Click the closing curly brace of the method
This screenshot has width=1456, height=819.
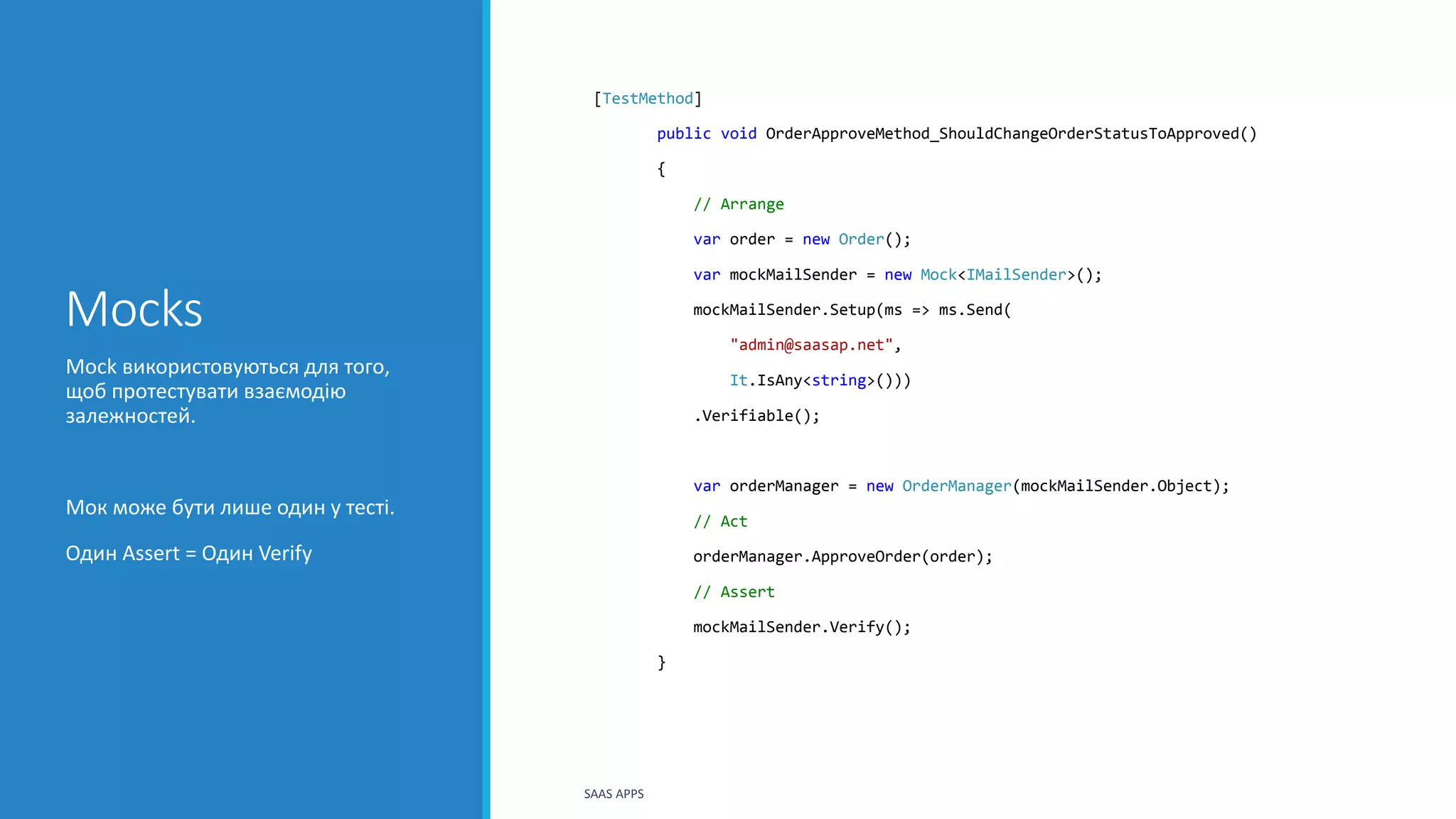[x=661, y=663]
